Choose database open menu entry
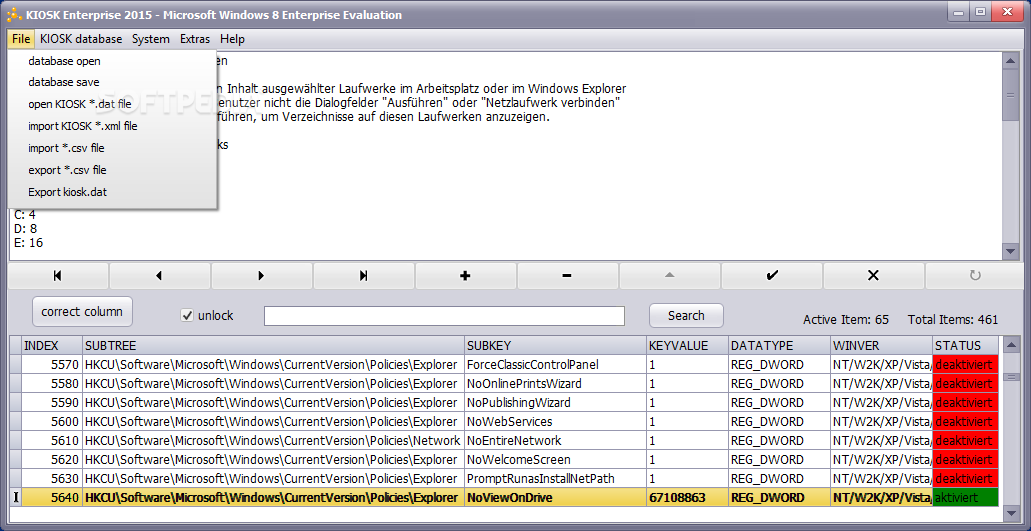Viewport: 1031px width, 531px height. pyautogui.click(x=112, y=60)
